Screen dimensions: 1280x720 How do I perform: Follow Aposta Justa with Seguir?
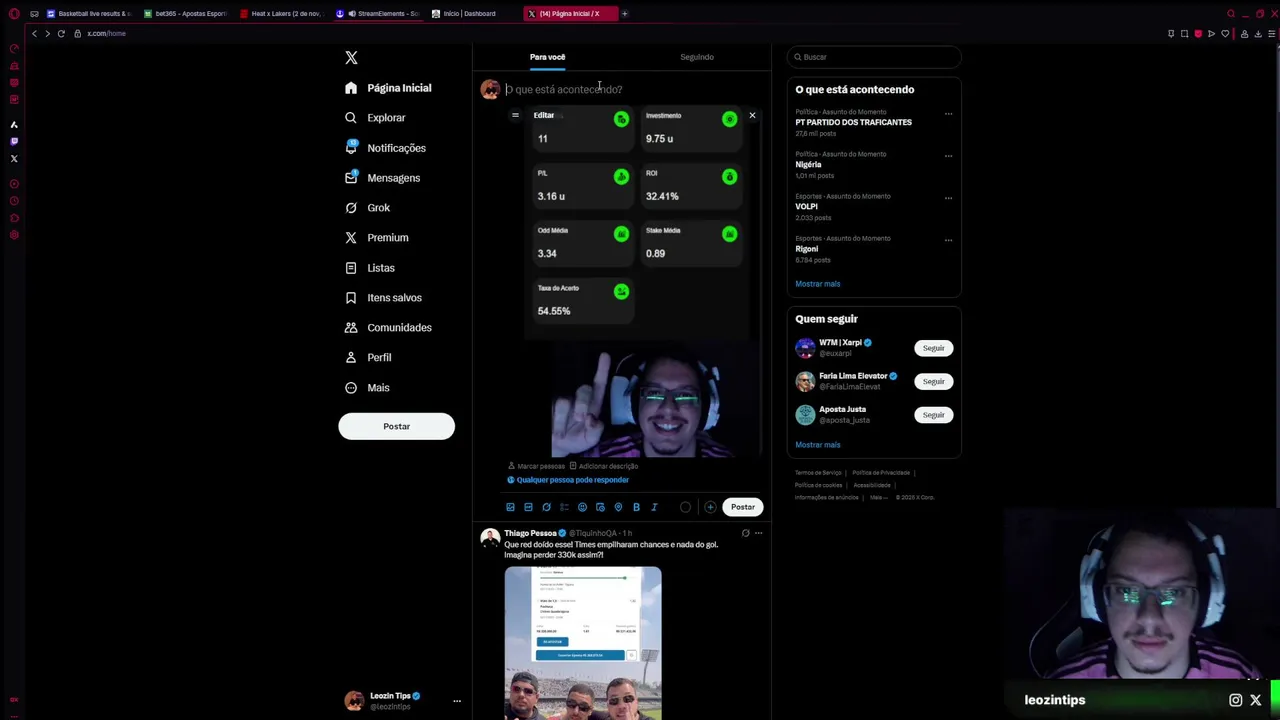pos(933,414)
